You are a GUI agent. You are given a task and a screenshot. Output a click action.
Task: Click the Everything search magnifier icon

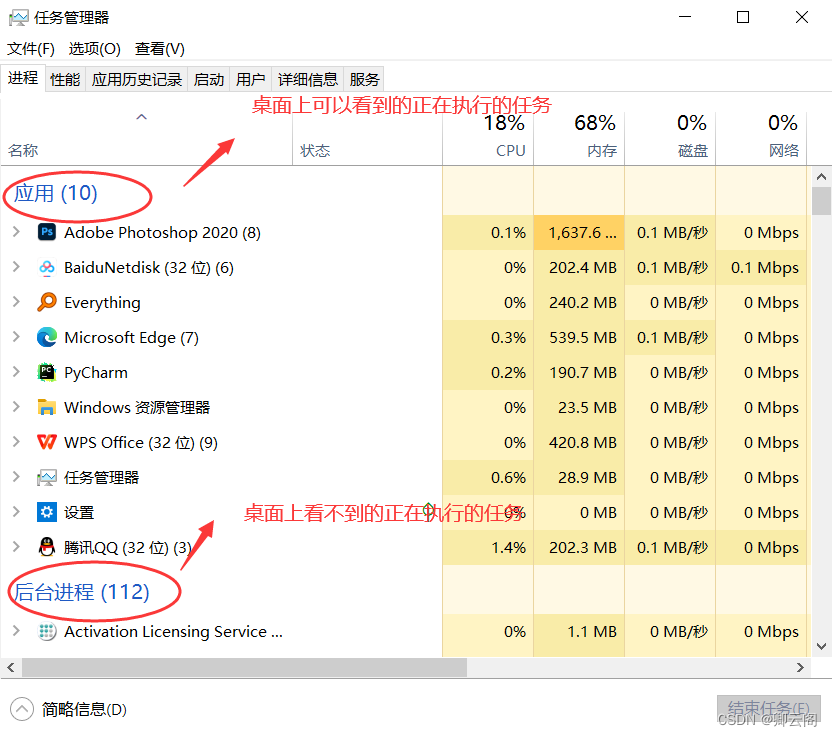(47, 302)
